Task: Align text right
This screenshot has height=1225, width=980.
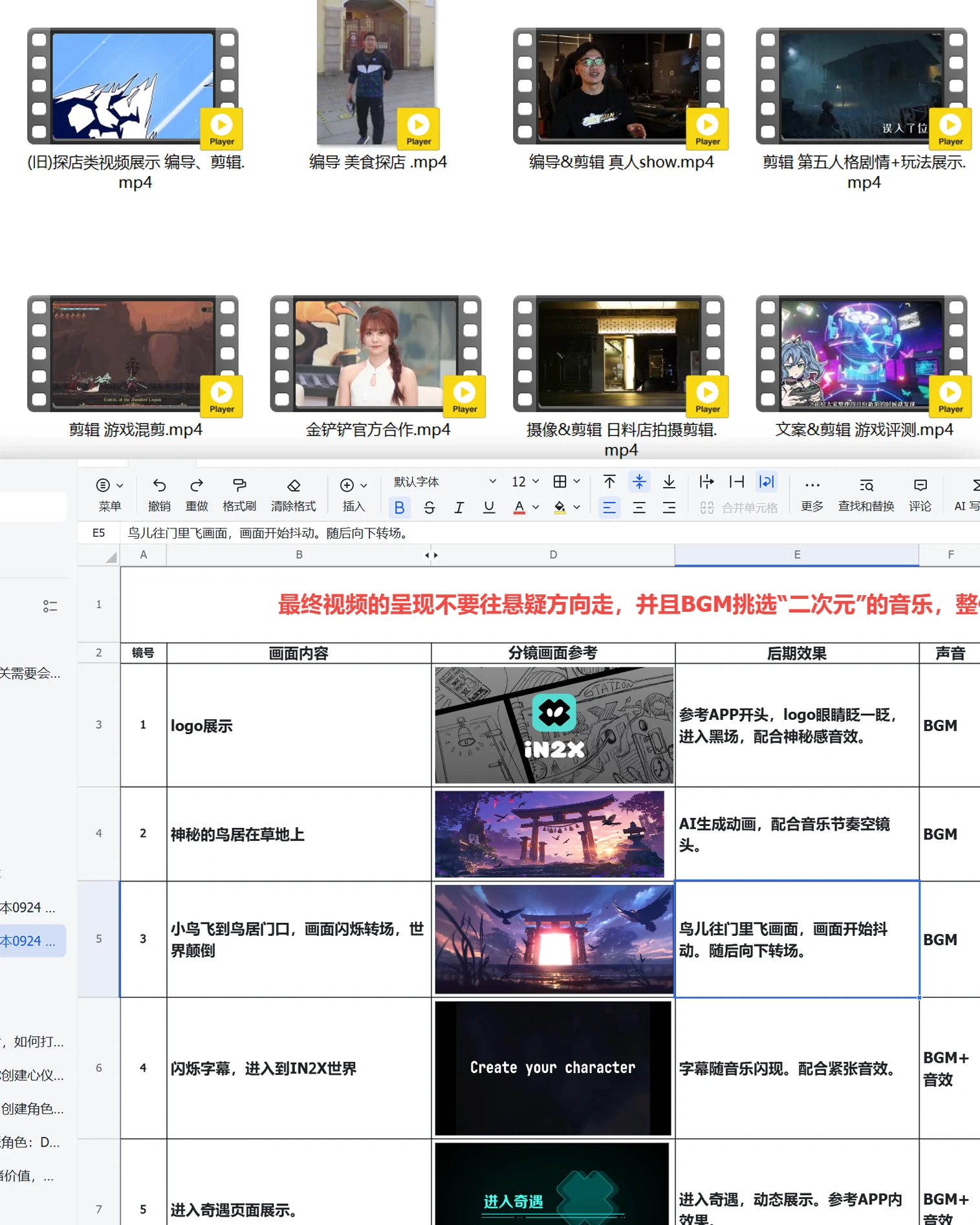Action: tap(669, 508)
